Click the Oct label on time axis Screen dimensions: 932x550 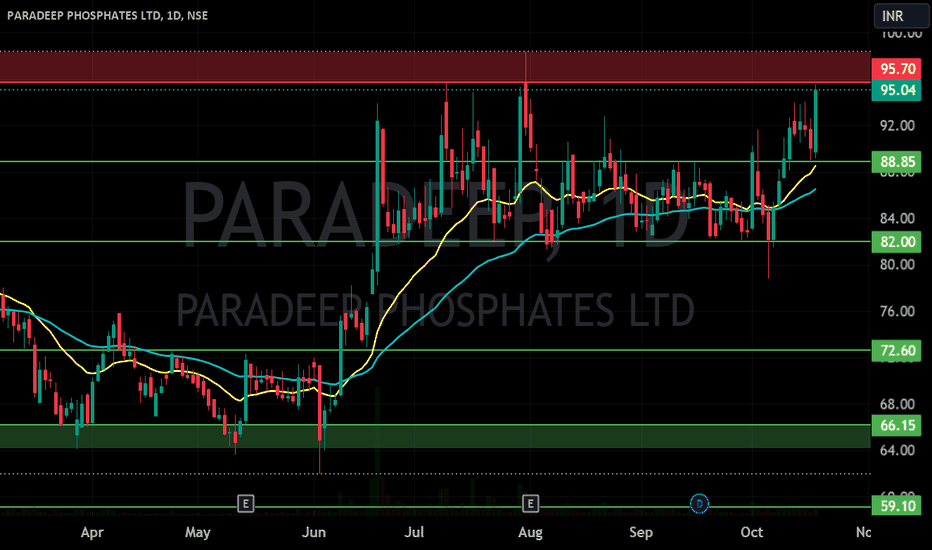(751, 532)
